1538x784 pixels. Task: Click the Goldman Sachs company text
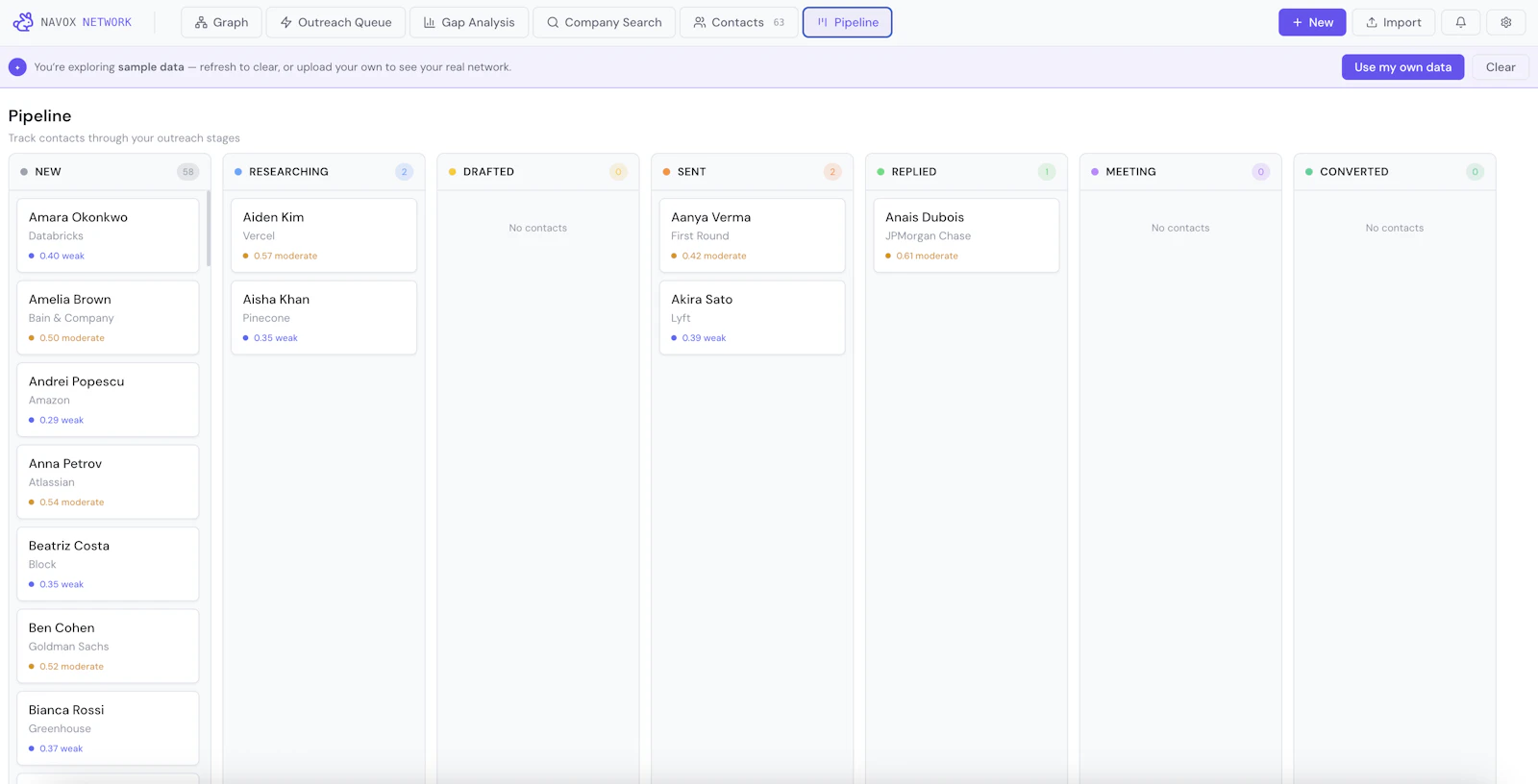68,647
